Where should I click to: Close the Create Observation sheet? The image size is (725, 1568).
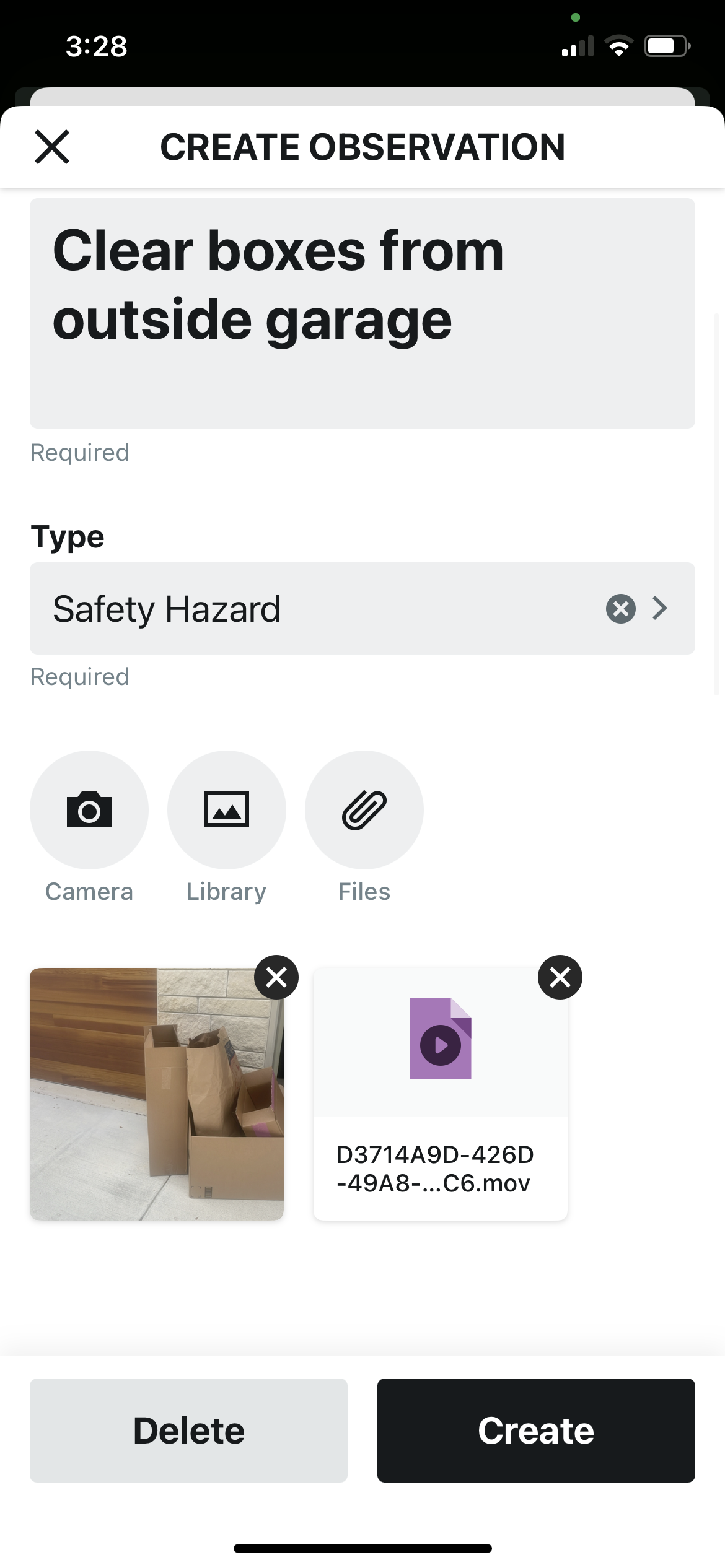(52, 147)
